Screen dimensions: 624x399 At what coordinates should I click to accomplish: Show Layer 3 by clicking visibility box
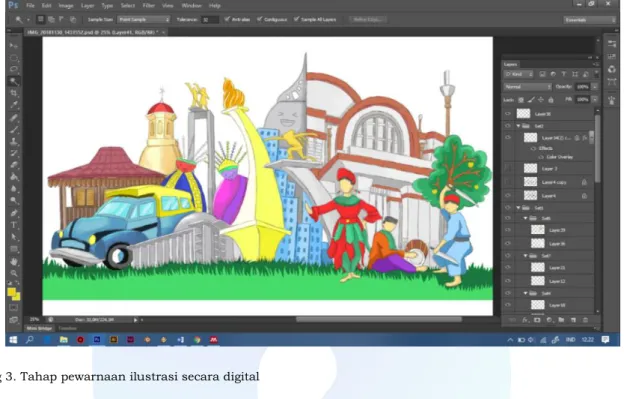(508, 169)
